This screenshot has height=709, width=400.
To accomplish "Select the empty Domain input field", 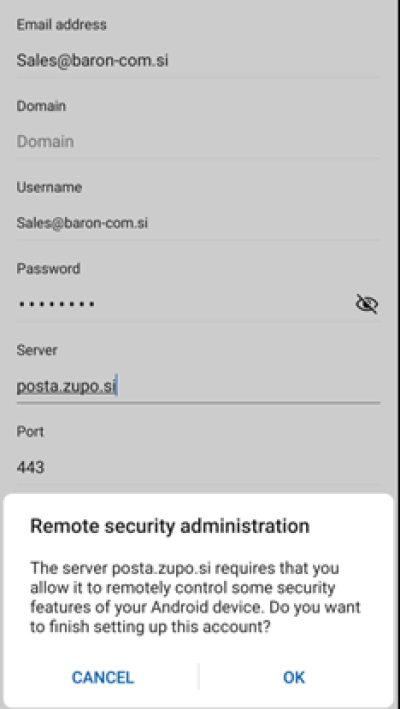I will coord(198,142).
